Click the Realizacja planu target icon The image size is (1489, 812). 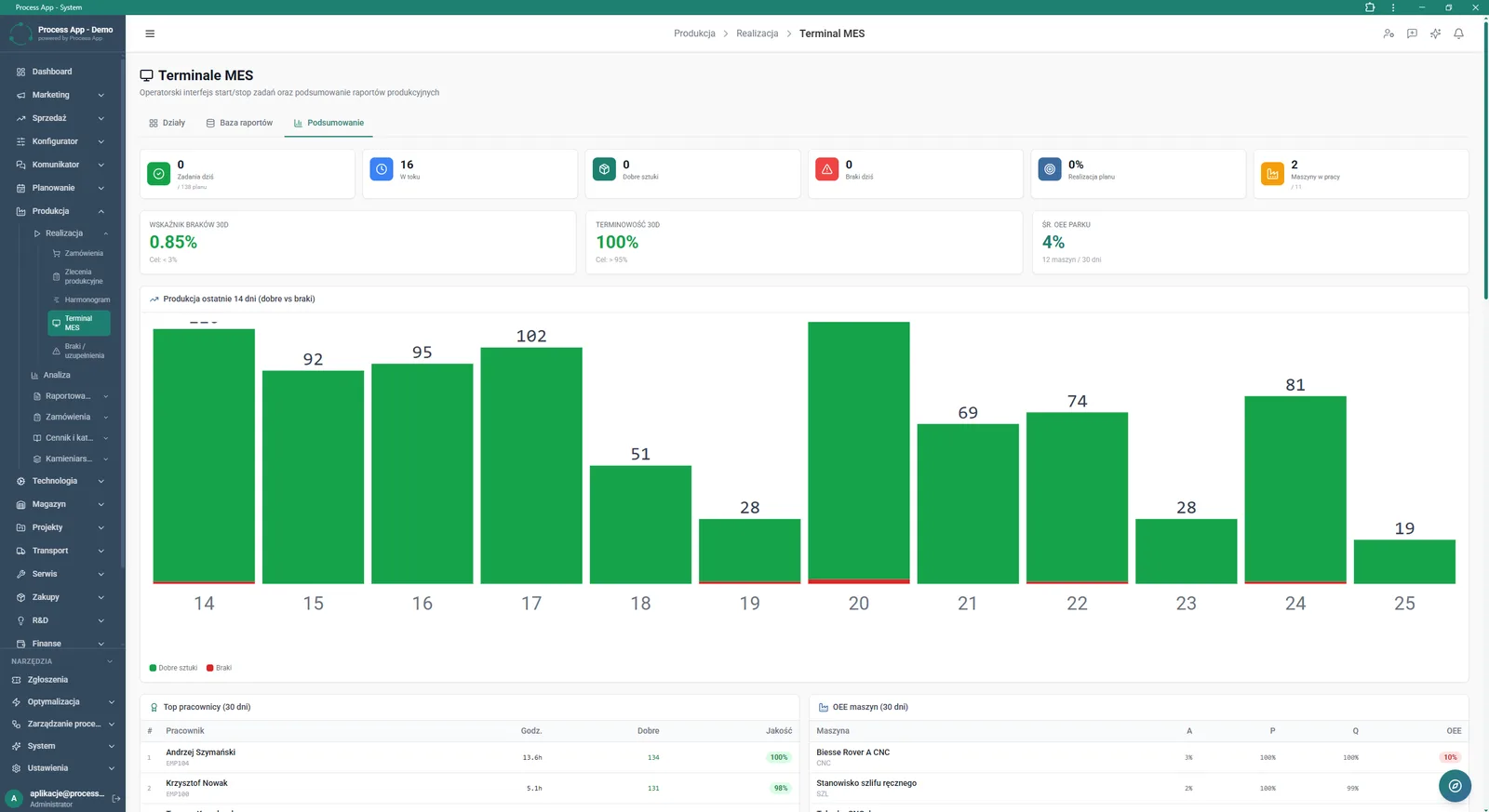pyautogui.click(x=1050, y=169)
